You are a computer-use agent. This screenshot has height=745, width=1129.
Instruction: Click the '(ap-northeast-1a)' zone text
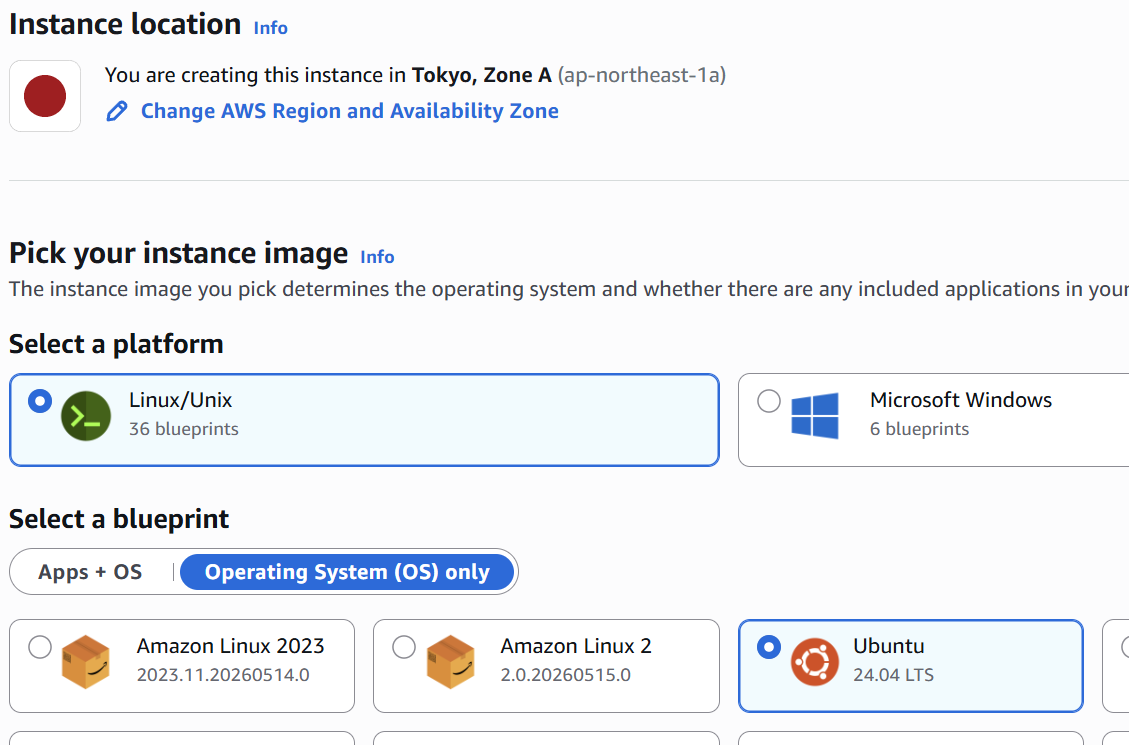click(x=642, y=75)
